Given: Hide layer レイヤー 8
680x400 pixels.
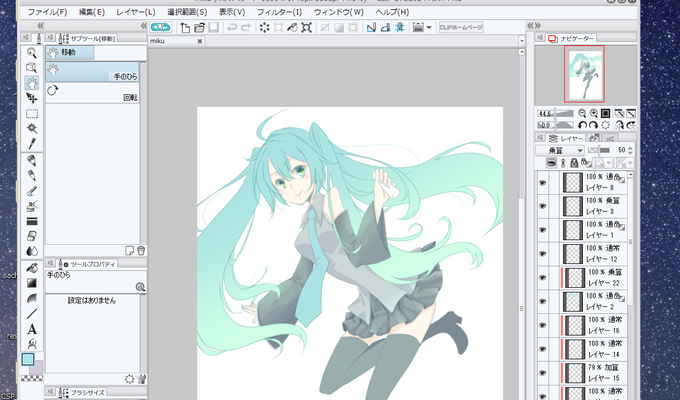Looking at the screenshot, I should 543,183.
